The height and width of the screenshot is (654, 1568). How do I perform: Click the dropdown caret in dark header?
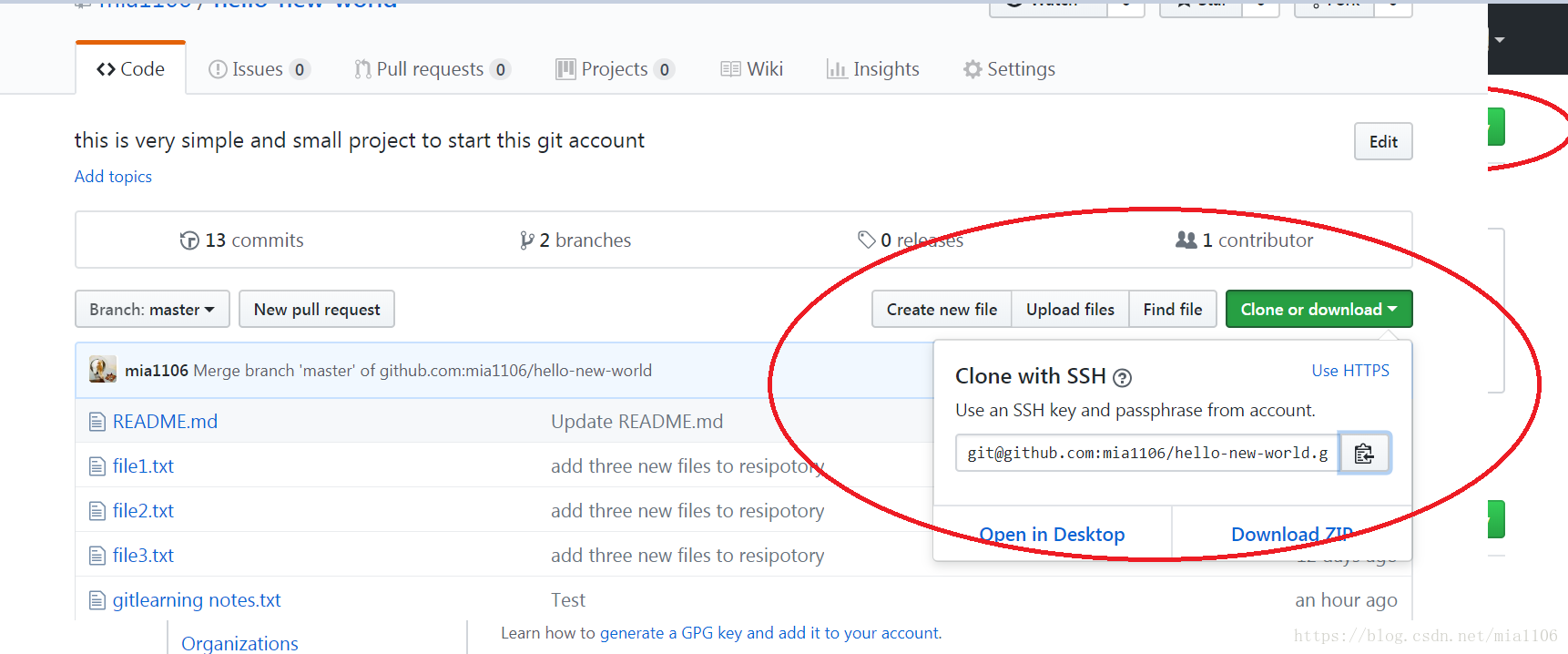pos(1500,40)
